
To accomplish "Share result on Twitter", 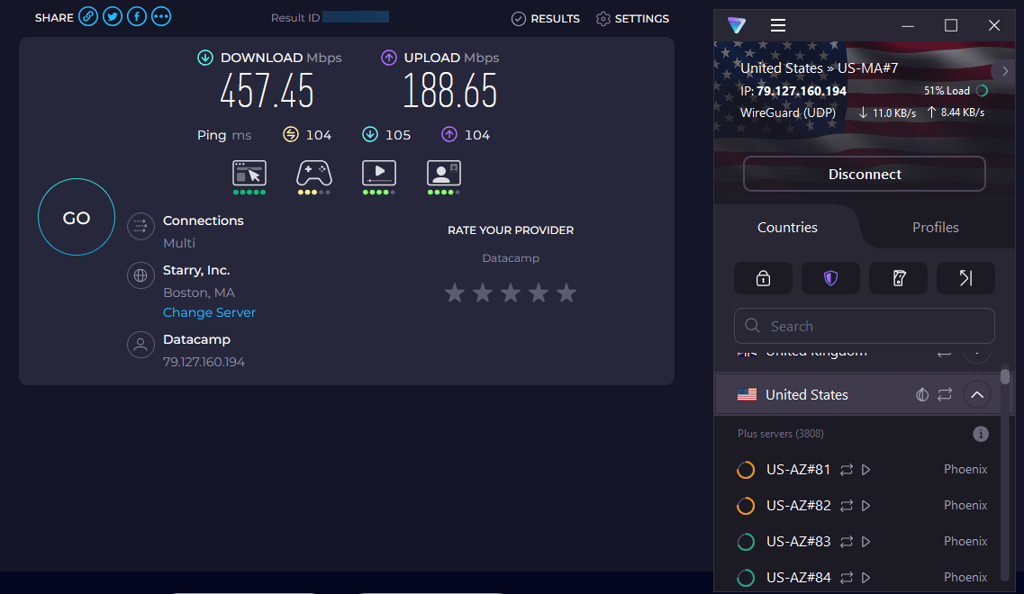I will (x=112, y=16).
